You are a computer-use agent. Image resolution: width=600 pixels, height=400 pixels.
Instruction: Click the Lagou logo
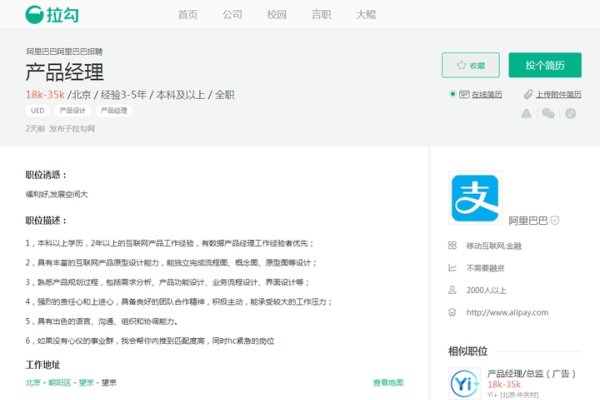52,15
